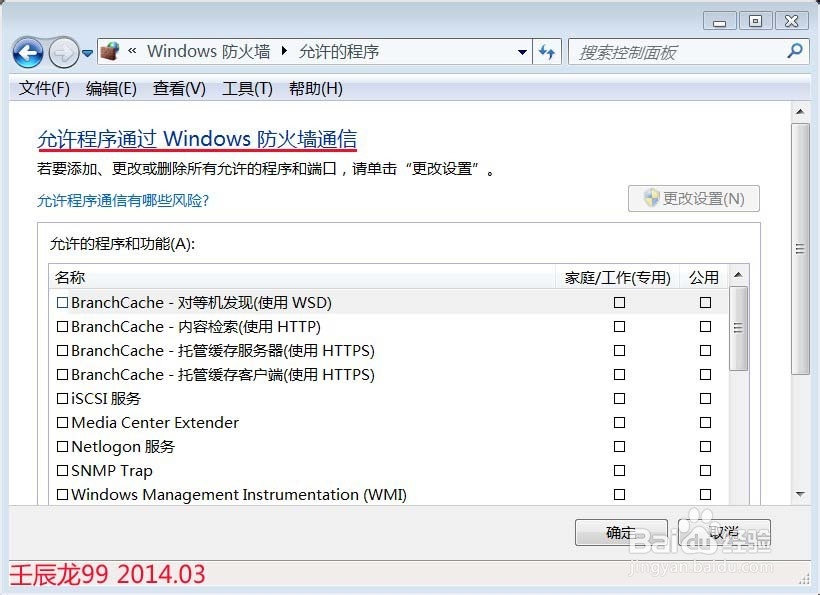Click the main window scroll-up arrow

(x=800, y=111)
